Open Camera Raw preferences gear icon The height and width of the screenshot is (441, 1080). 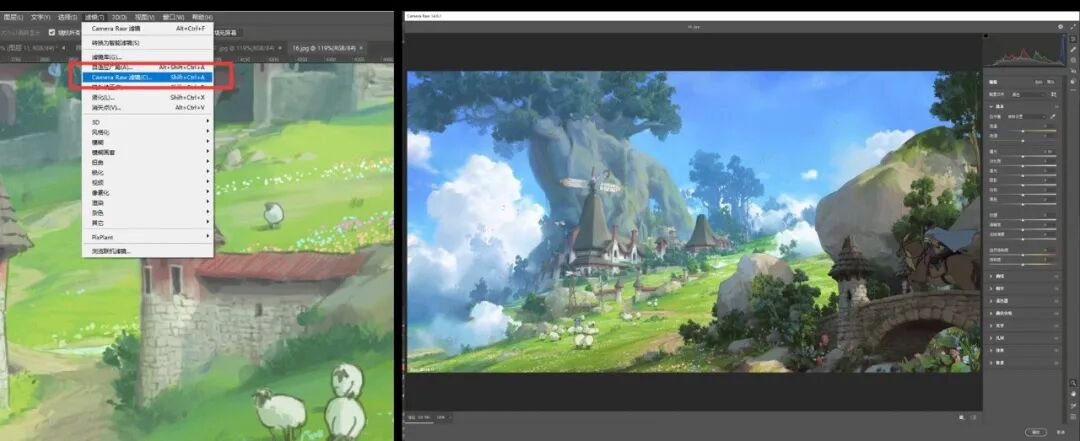pyautogui.click(x=1060, y=26)
